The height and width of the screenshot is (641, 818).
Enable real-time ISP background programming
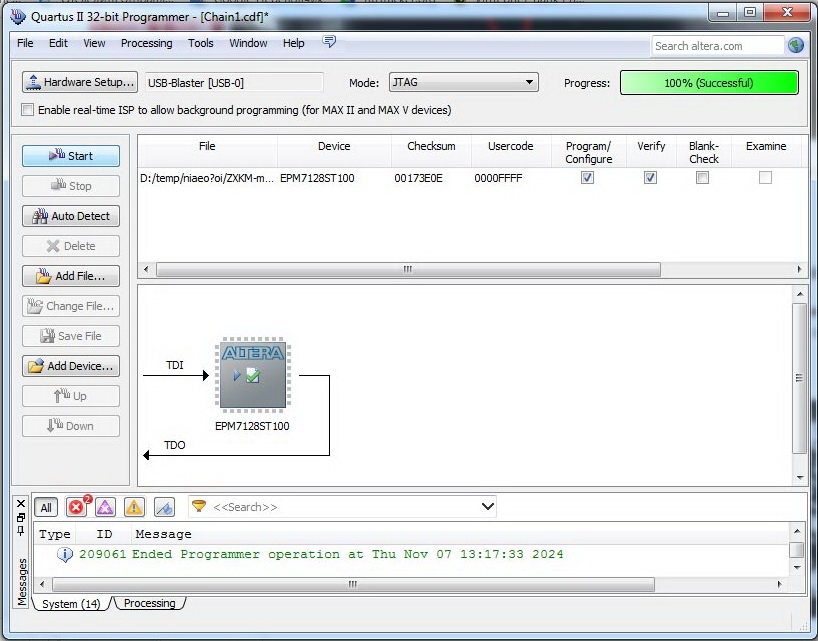(x=28, y=110)
